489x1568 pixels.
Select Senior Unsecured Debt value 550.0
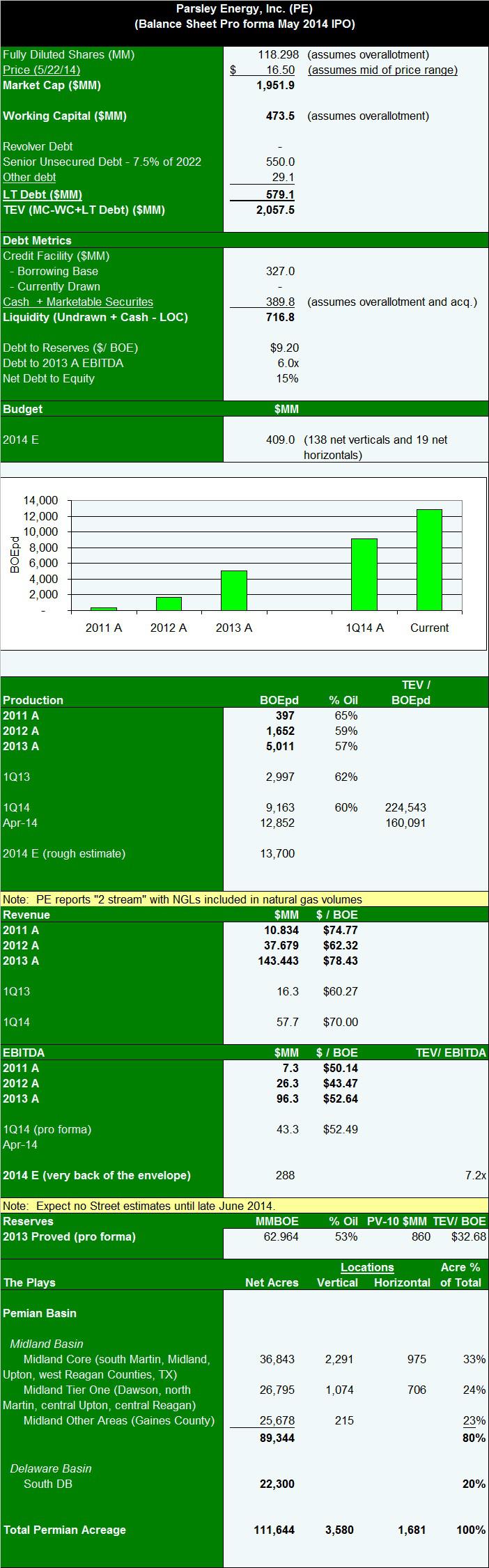coord(280,162)
